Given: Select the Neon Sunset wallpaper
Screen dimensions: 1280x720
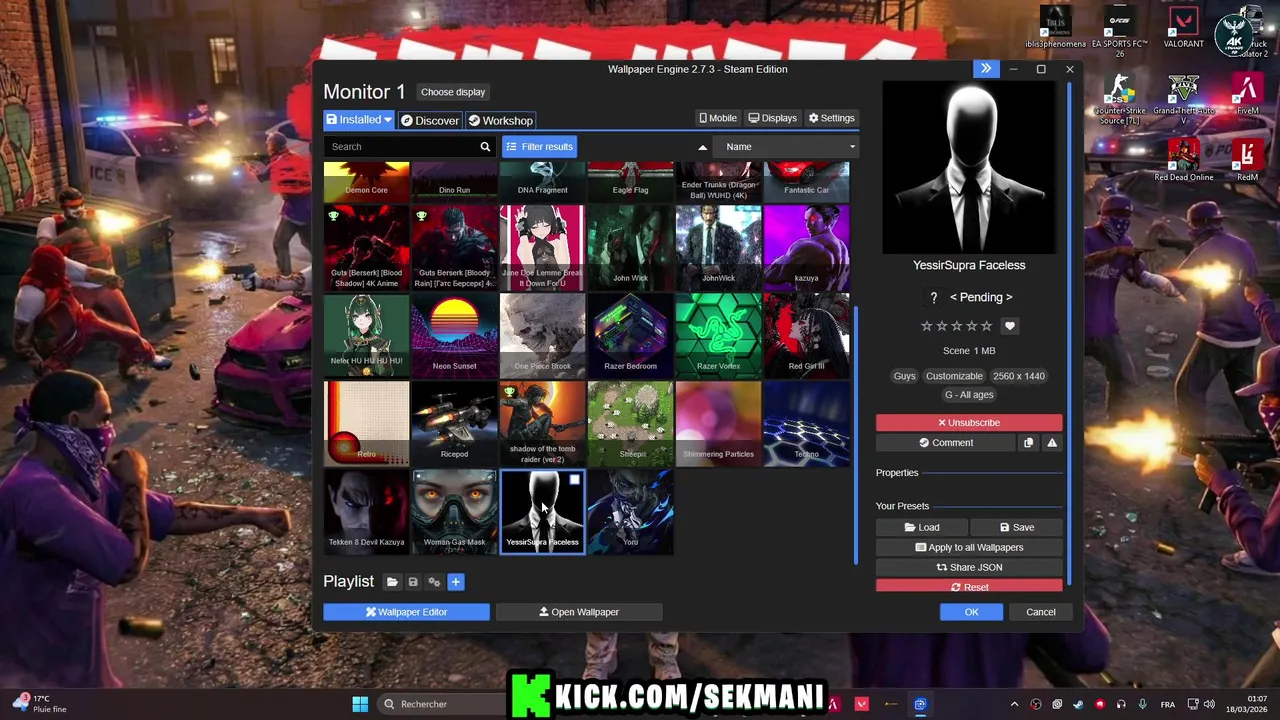Looking at the screenshot, I should [454, 335].
